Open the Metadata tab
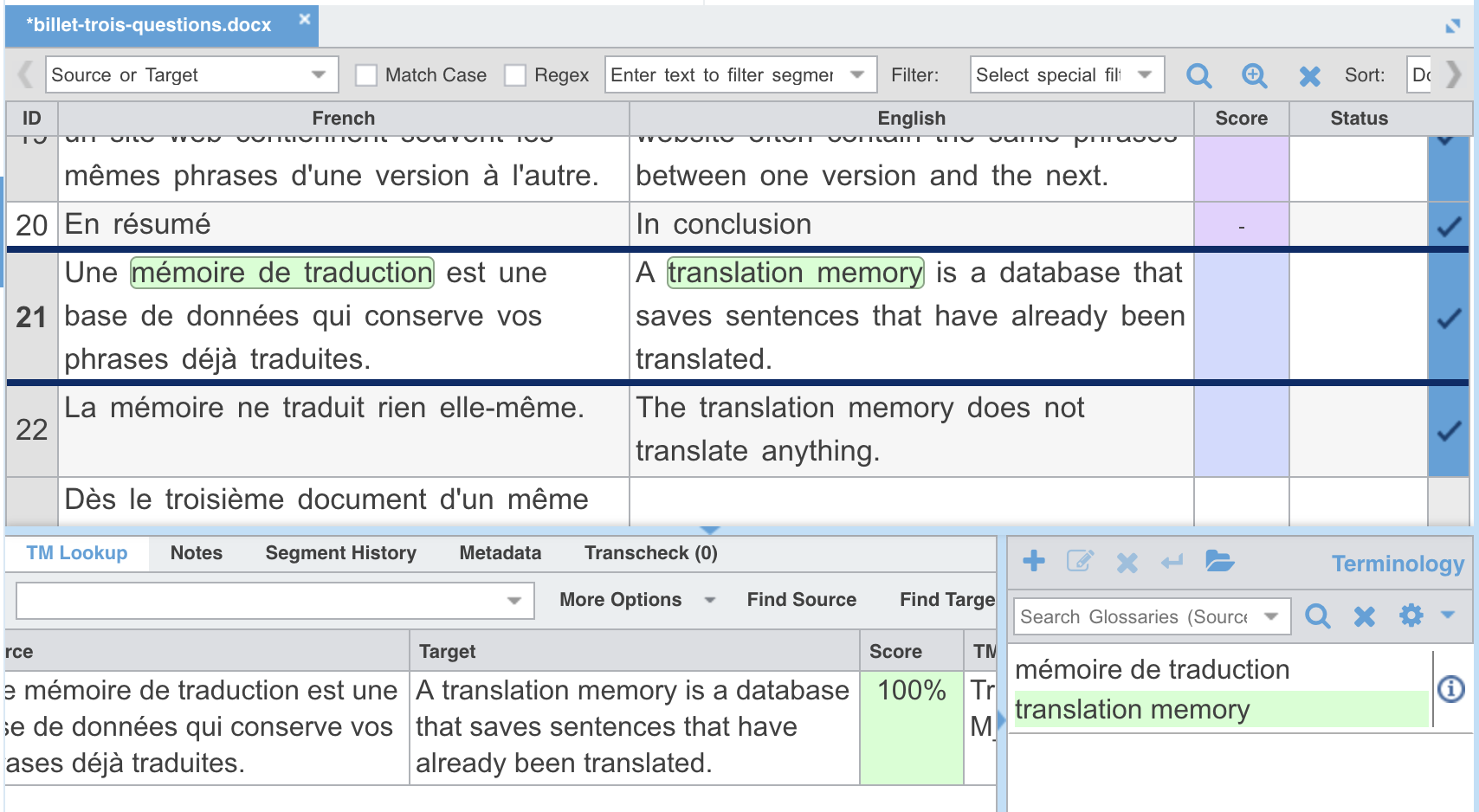The height and width of the screenshot is (812, 1479). [x=500, y=553]
